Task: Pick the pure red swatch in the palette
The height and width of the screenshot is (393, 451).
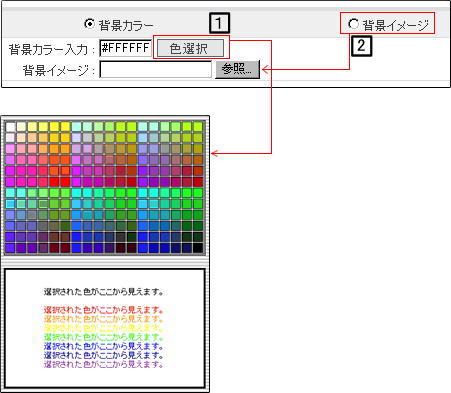Action: pos(65,182)
